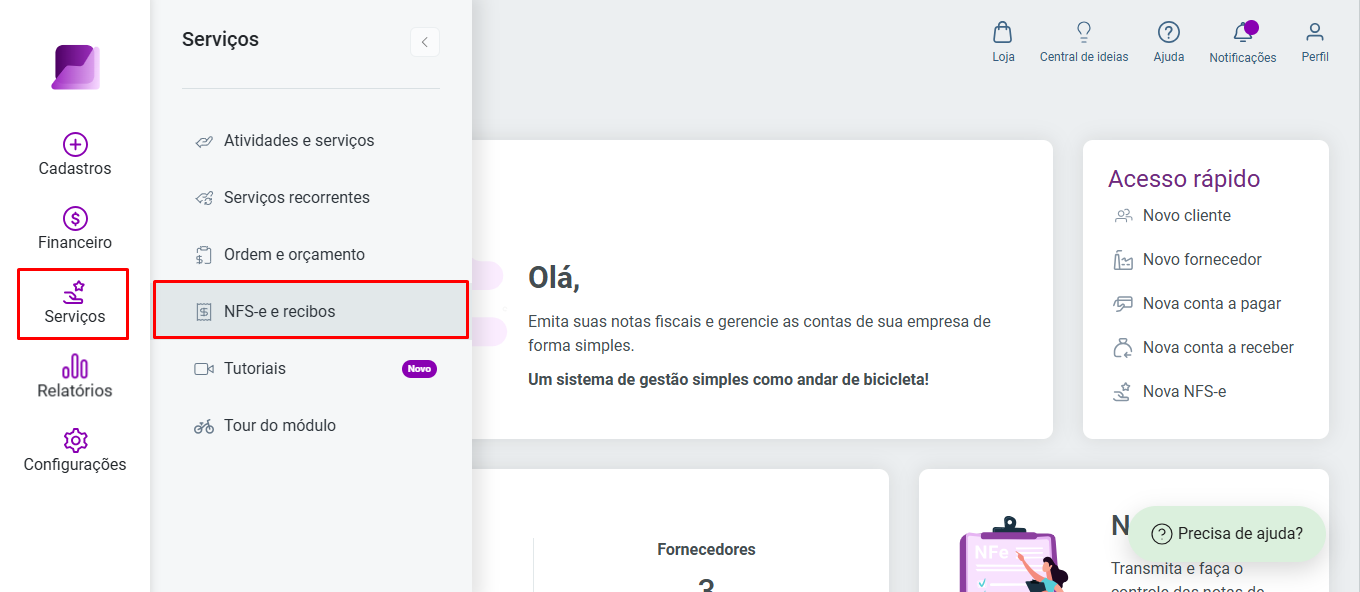Open NFS-e e recibos menu item
Image resolution: width=1360 pixels, height=592 pixels.
click(x=311, y=310)
